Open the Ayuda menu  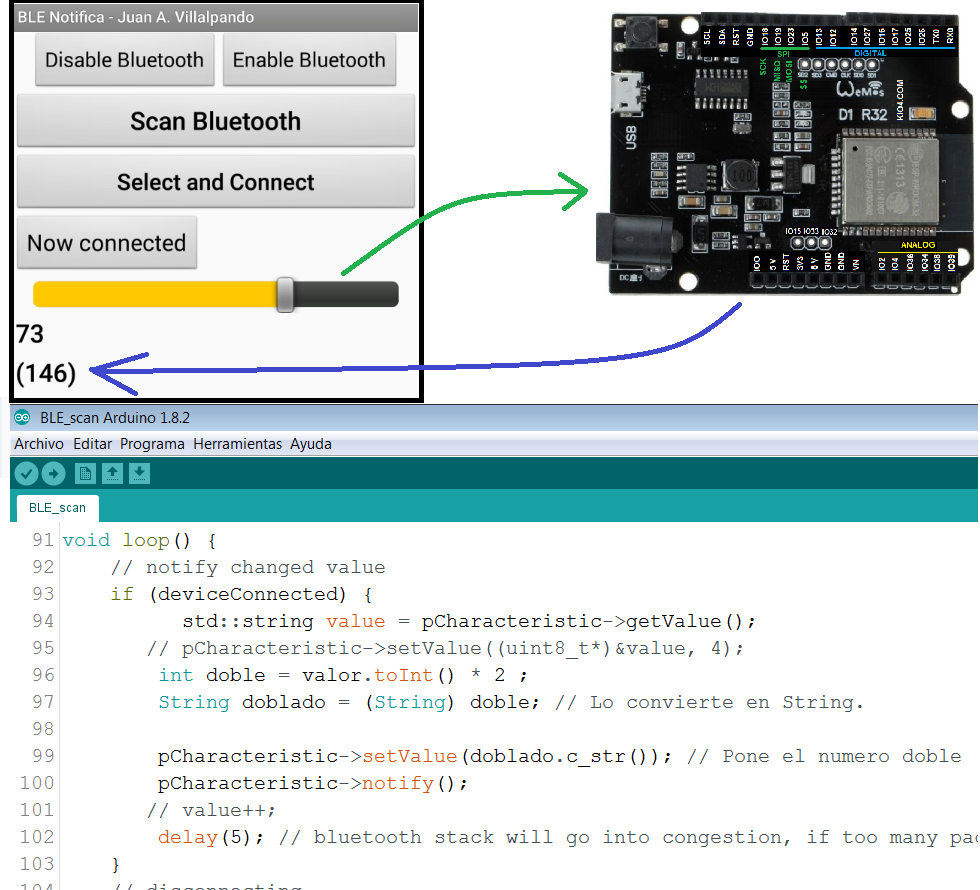pyautogui.click(x=310, y=444)
